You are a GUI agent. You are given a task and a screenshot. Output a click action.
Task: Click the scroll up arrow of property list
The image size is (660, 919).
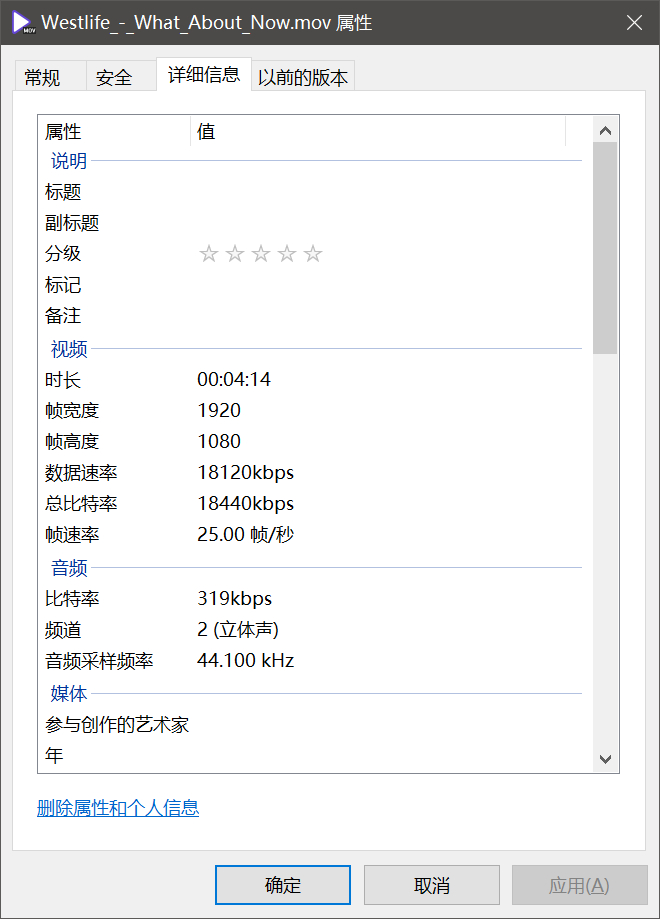(605, 131)
